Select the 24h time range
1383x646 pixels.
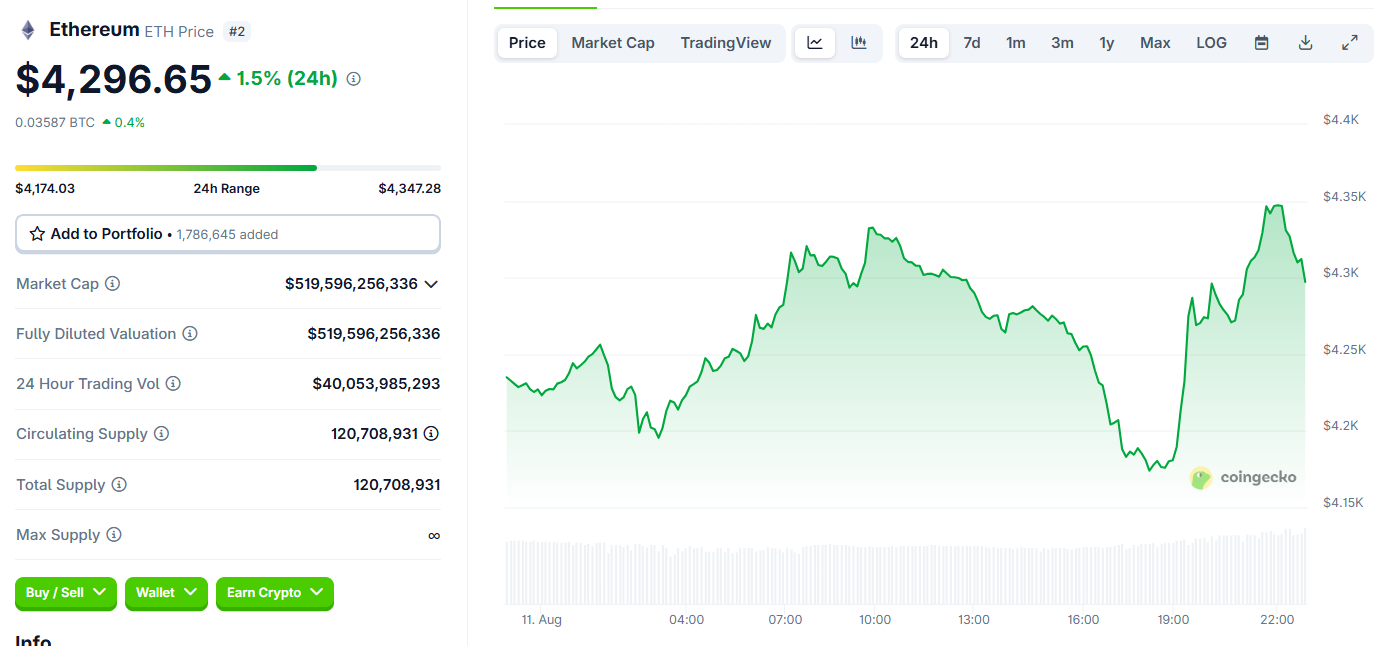click(924, 43)
